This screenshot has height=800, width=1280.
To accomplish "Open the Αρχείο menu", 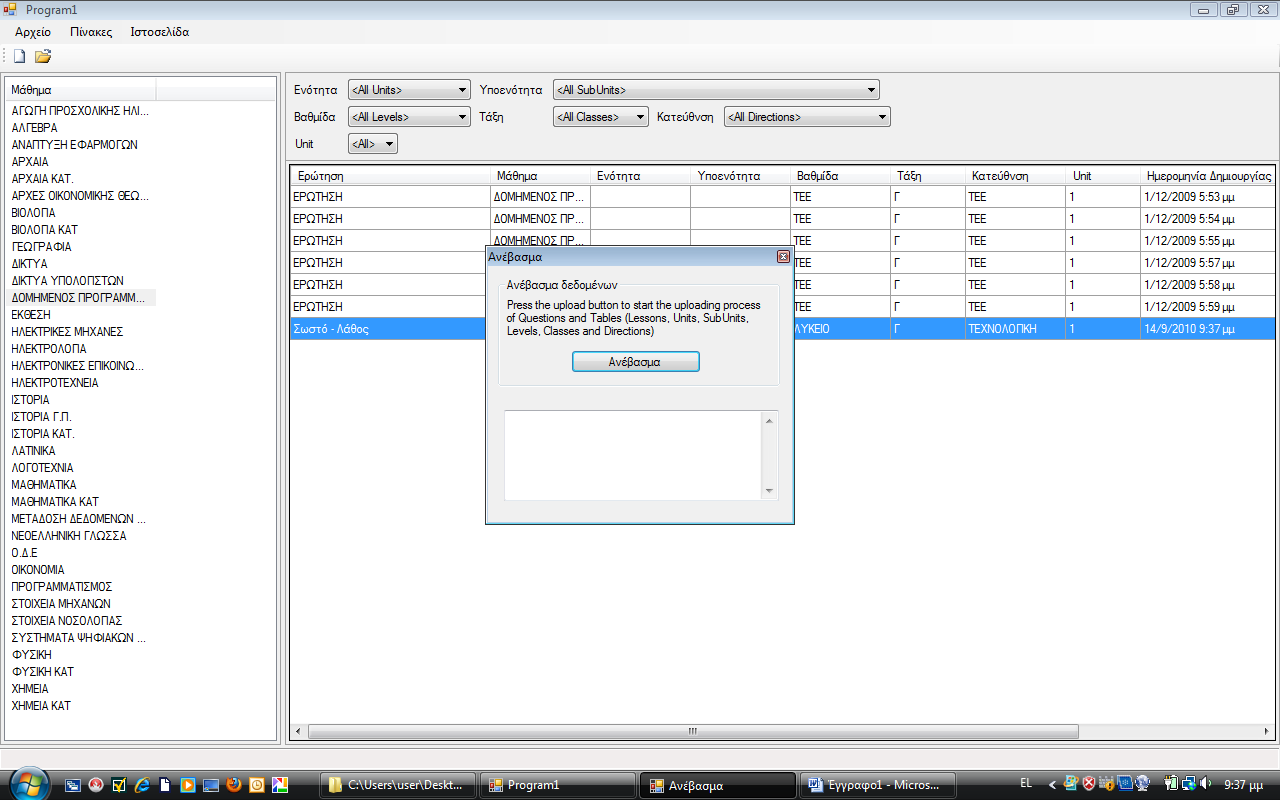I will coord(33,32).
